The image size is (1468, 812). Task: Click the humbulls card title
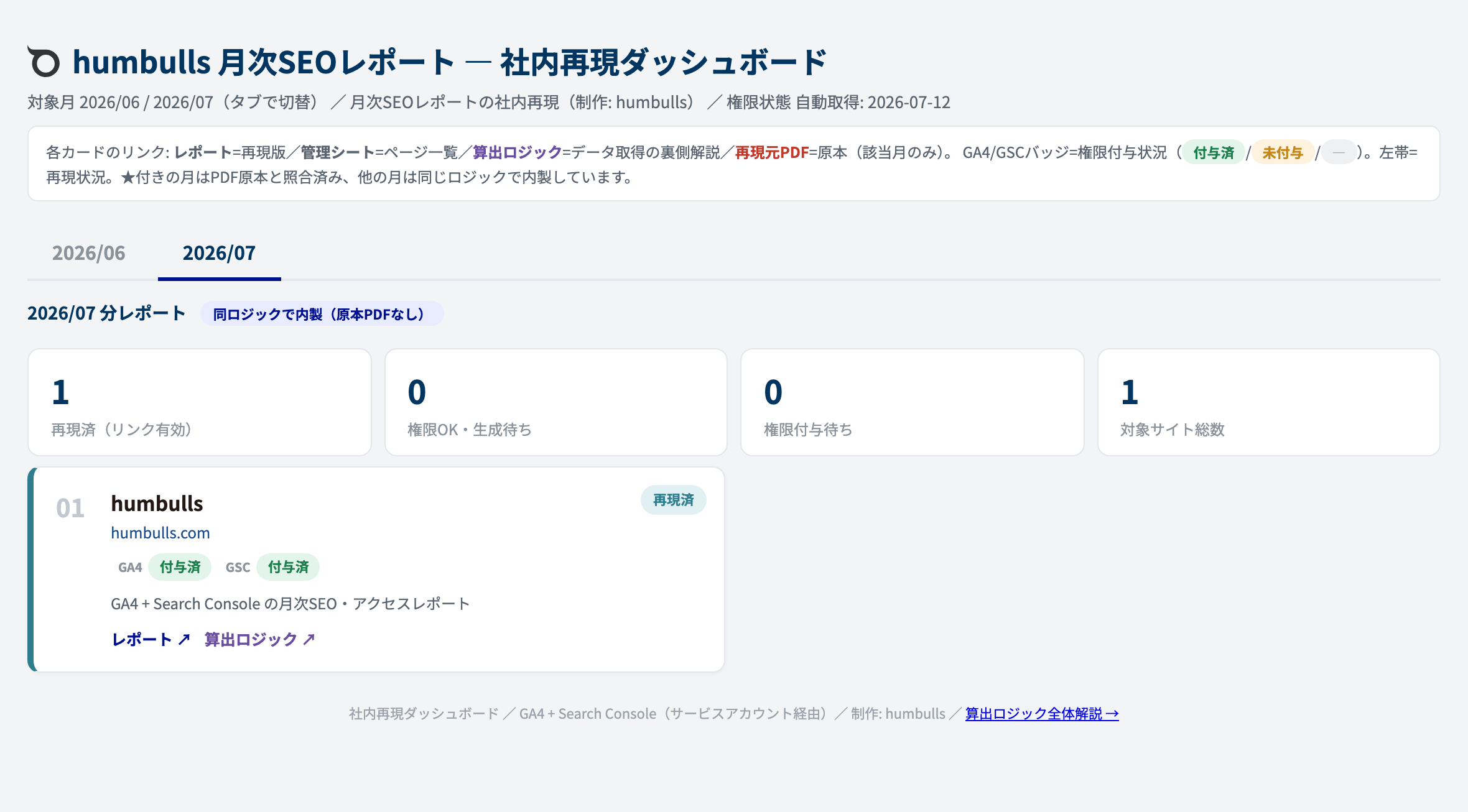tap(157, 504)
